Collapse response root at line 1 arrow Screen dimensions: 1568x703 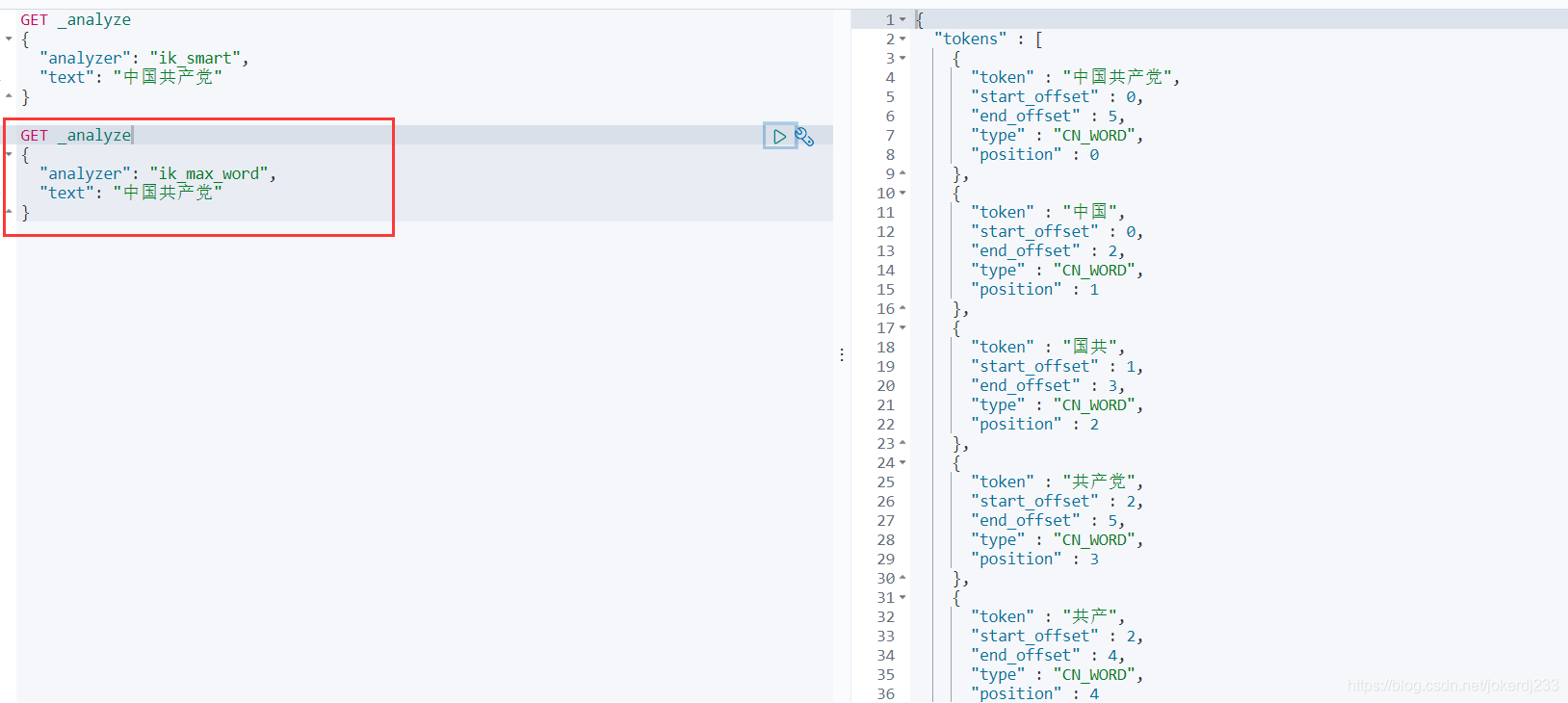pos(902,20)
